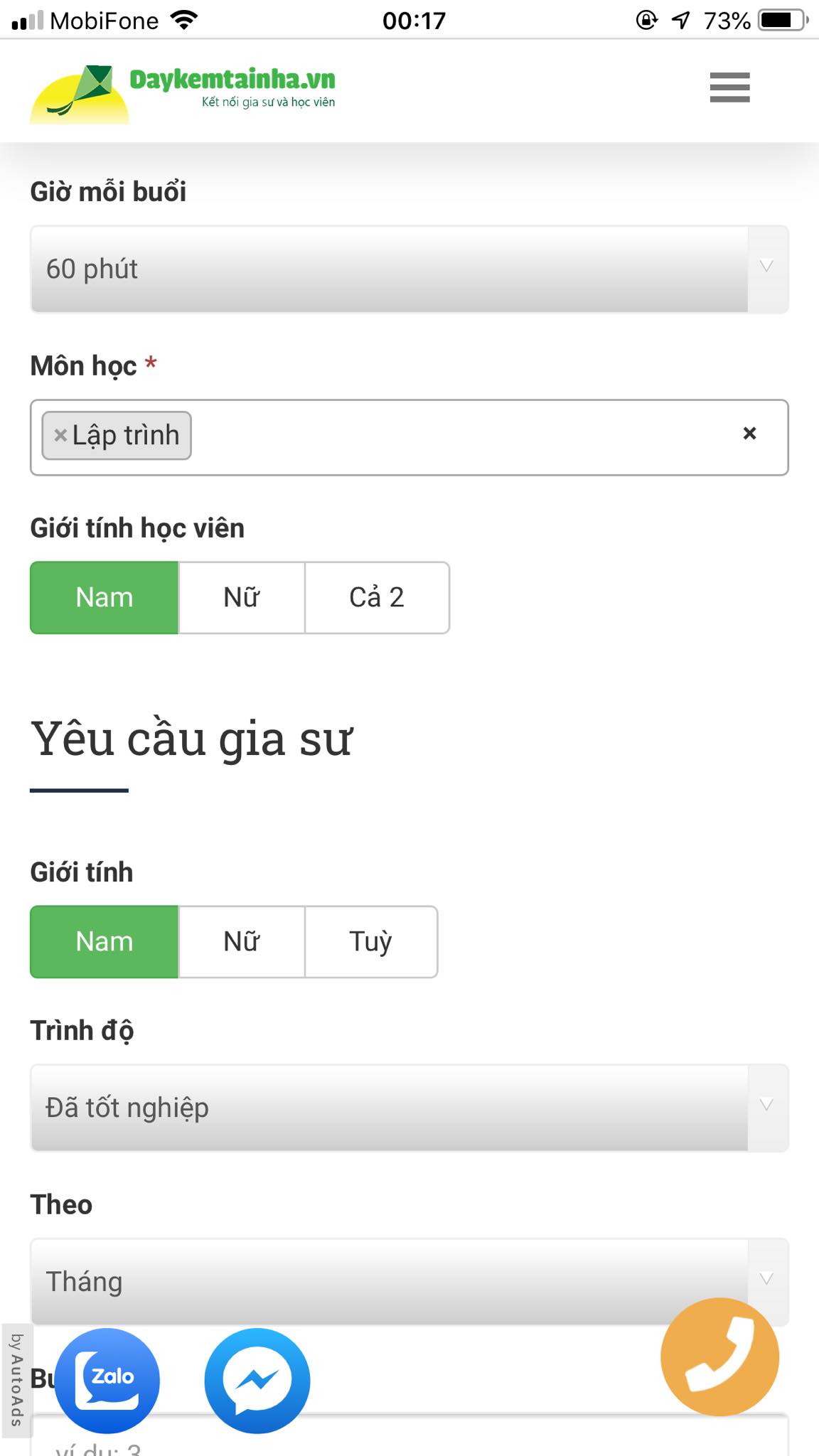Image resolution: width=819 pixels, height=1456 pixels.
Task: Tap the battery indicator at 73%
Action: click(x=781, y=20)
